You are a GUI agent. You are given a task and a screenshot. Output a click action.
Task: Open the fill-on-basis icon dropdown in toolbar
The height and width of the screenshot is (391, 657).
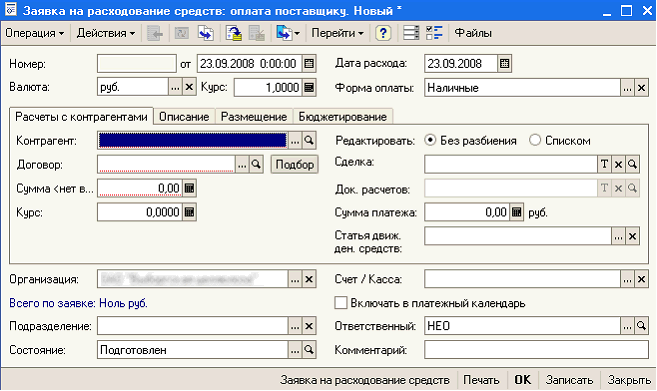pos(288,33)
